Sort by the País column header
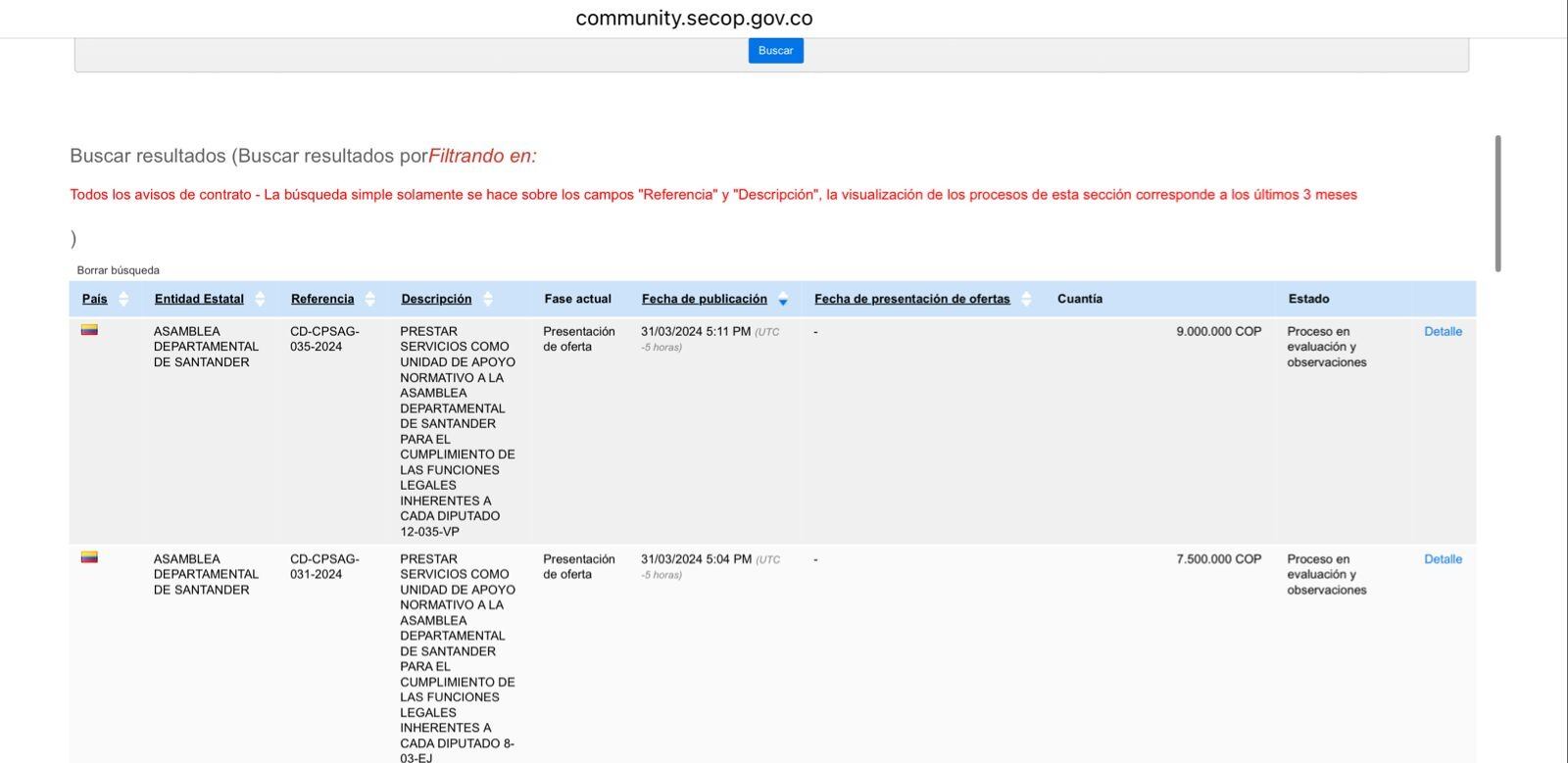This screenshot has height=763, width=1568. pyautogui.click(x=94, y=299)
